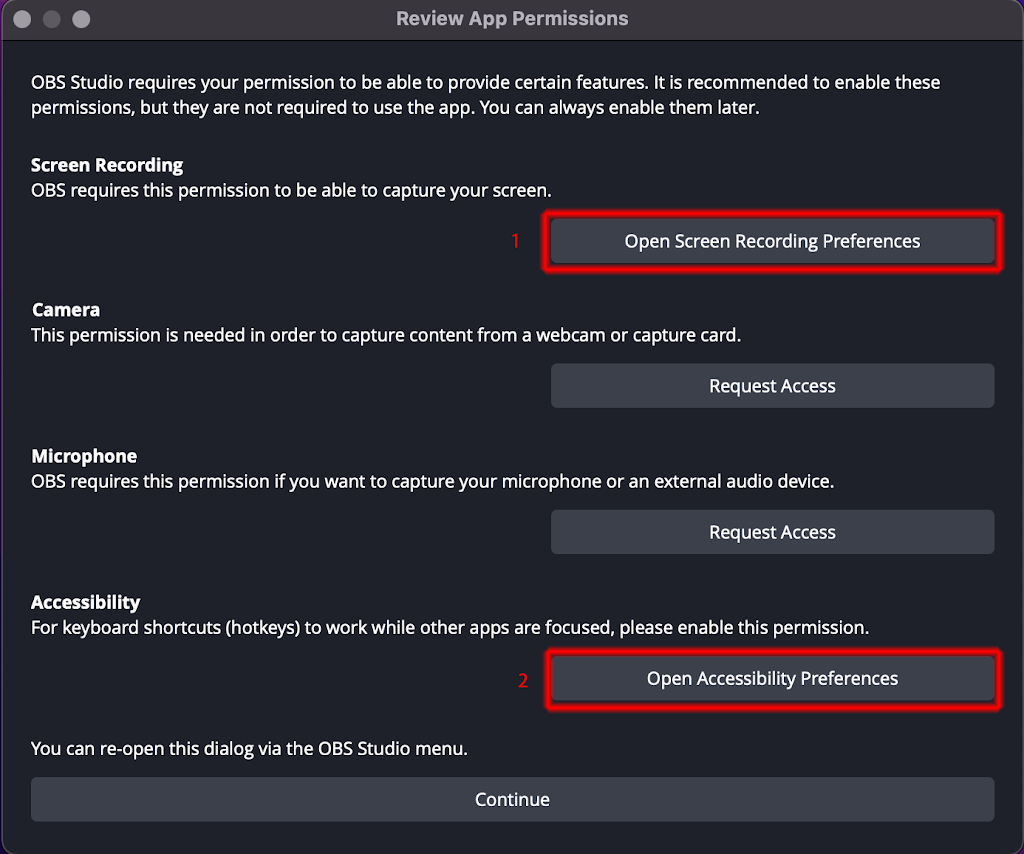Click the keyboard shortcuts hotkeys description text
The image size is (1024, 854).
[x=450, y=628]
